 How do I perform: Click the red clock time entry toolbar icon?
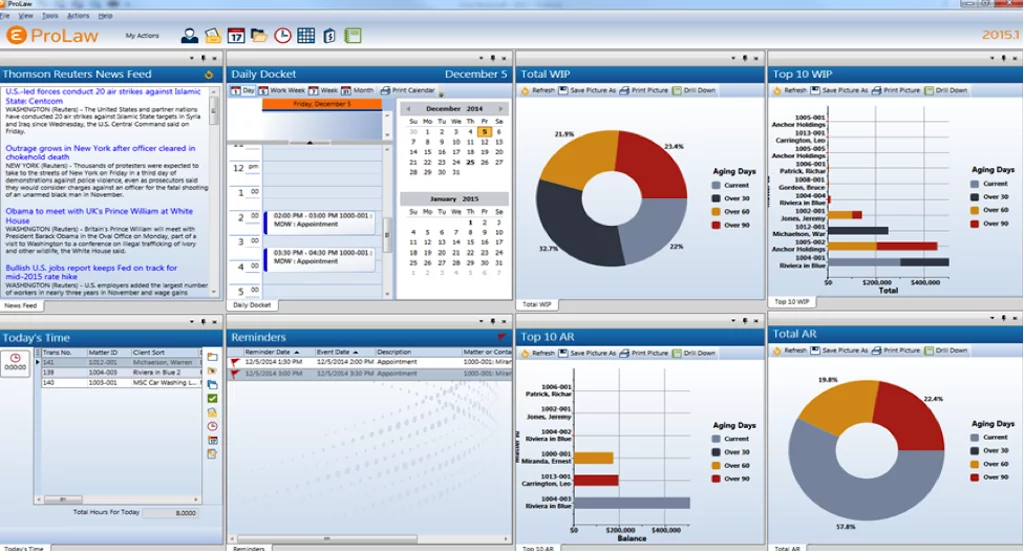(283, 36)
